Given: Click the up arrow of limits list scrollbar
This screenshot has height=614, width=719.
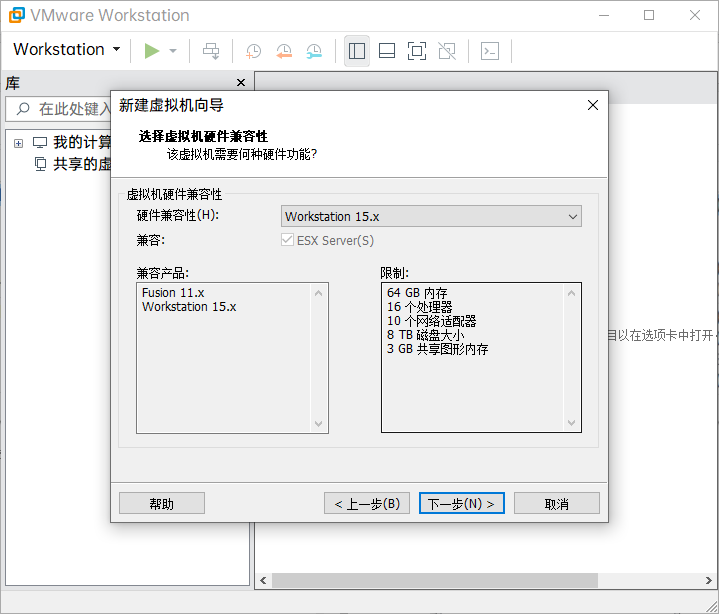Looking at the screenshot, I should (571, 293).
